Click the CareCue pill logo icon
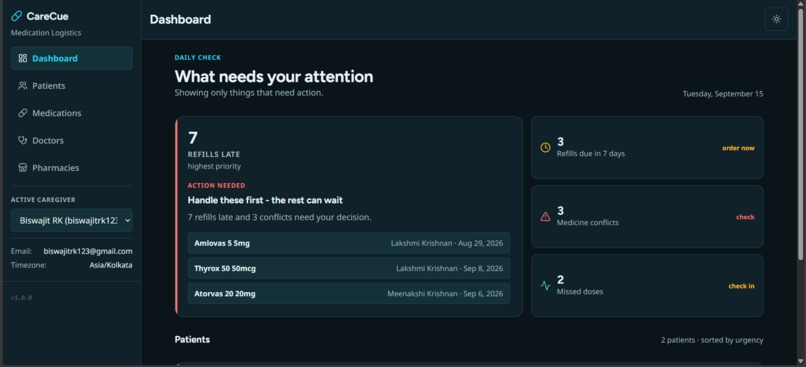The image size is (806, 367). (x=16, y=16)
